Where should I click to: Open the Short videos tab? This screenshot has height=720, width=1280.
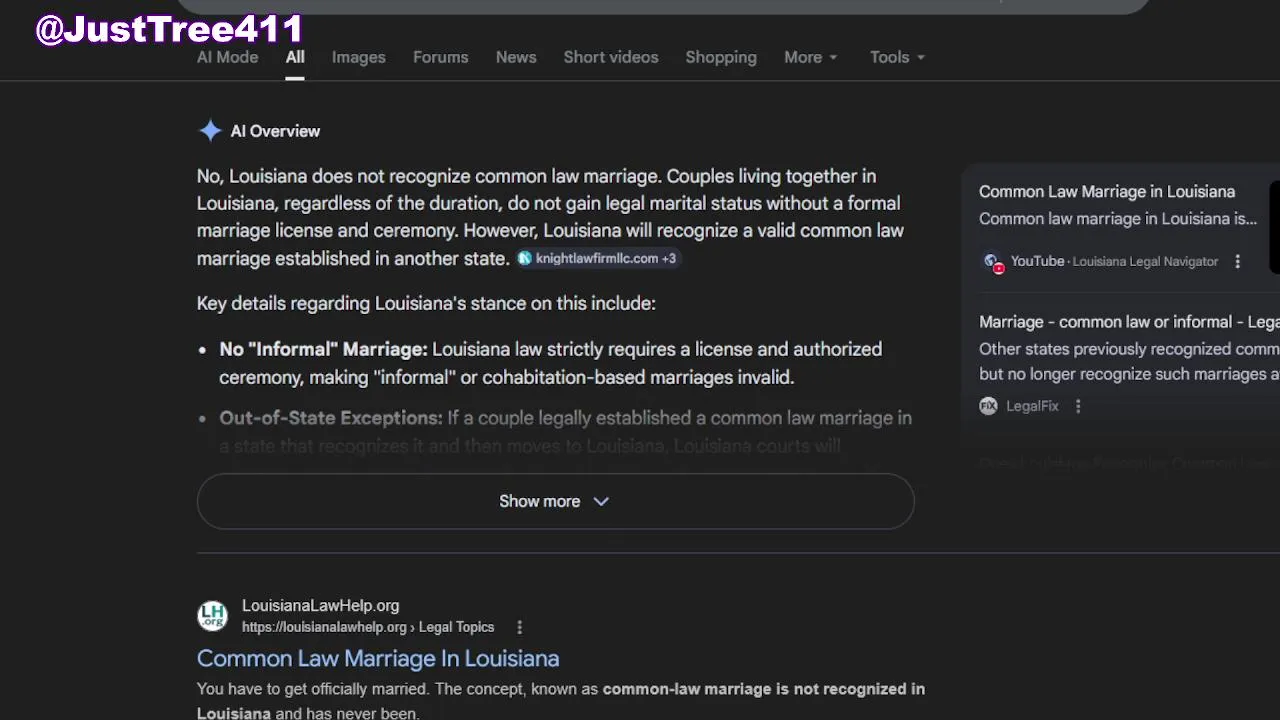611,57
